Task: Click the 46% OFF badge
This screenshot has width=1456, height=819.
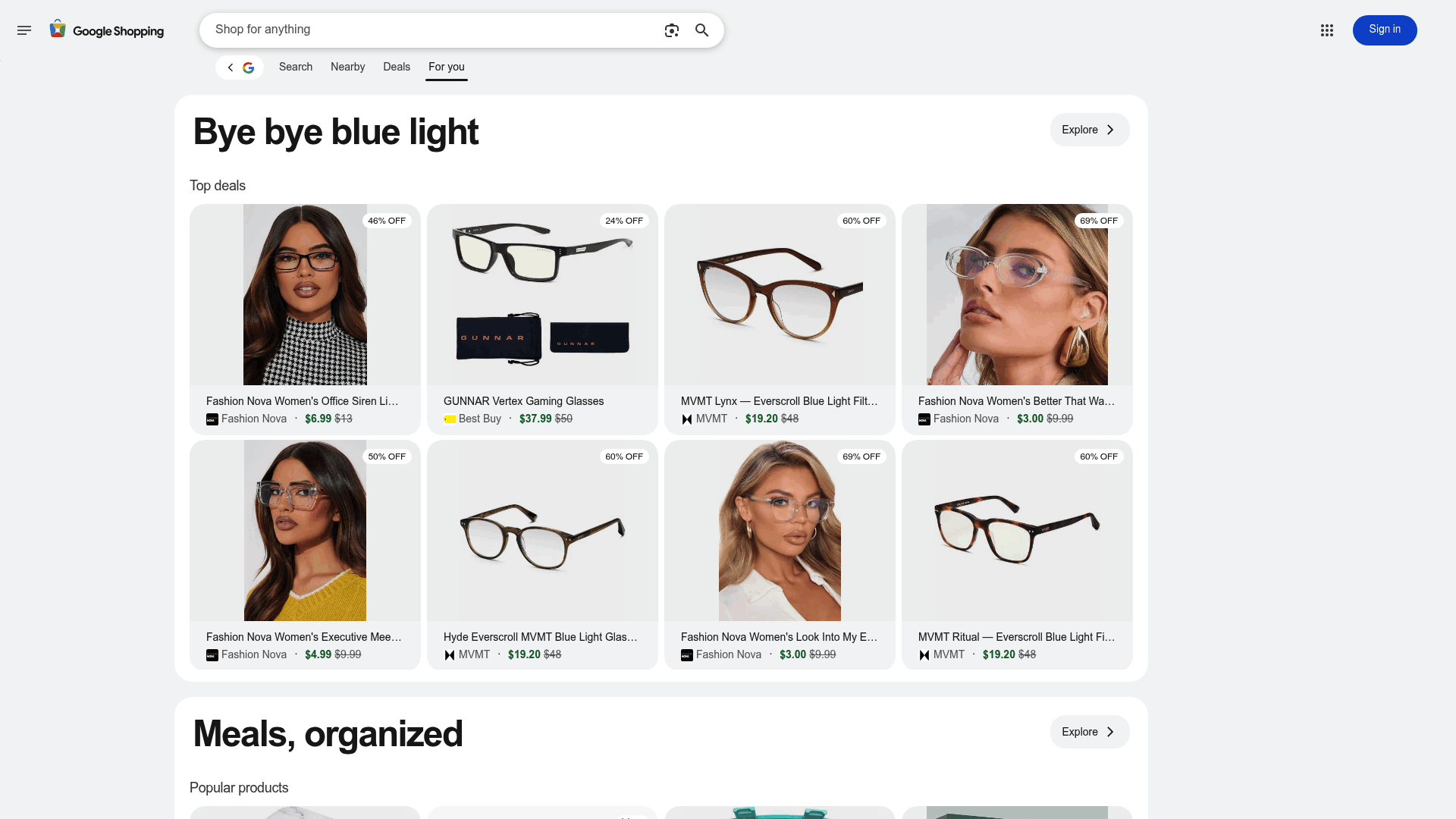Action: click(387, 221)
